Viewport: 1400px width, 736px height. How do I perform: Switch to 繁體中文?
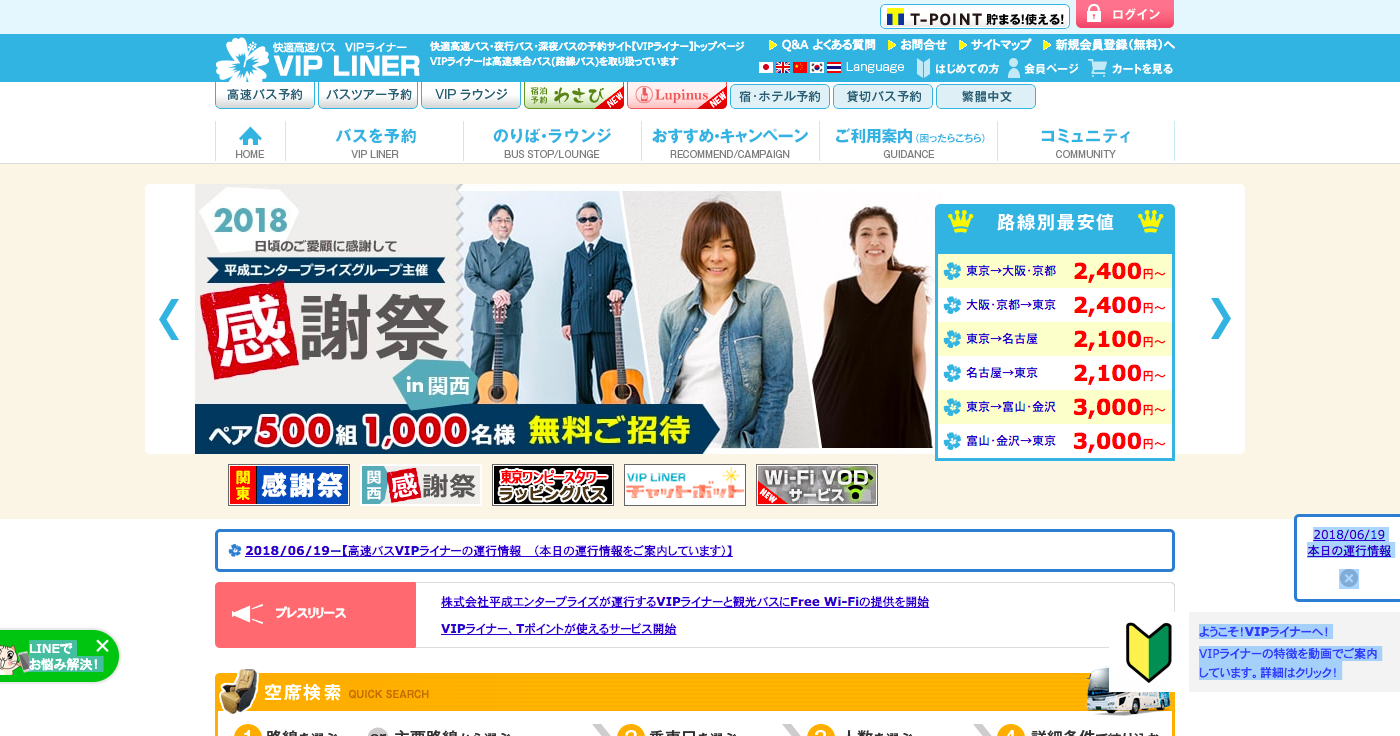coord(986,97)
